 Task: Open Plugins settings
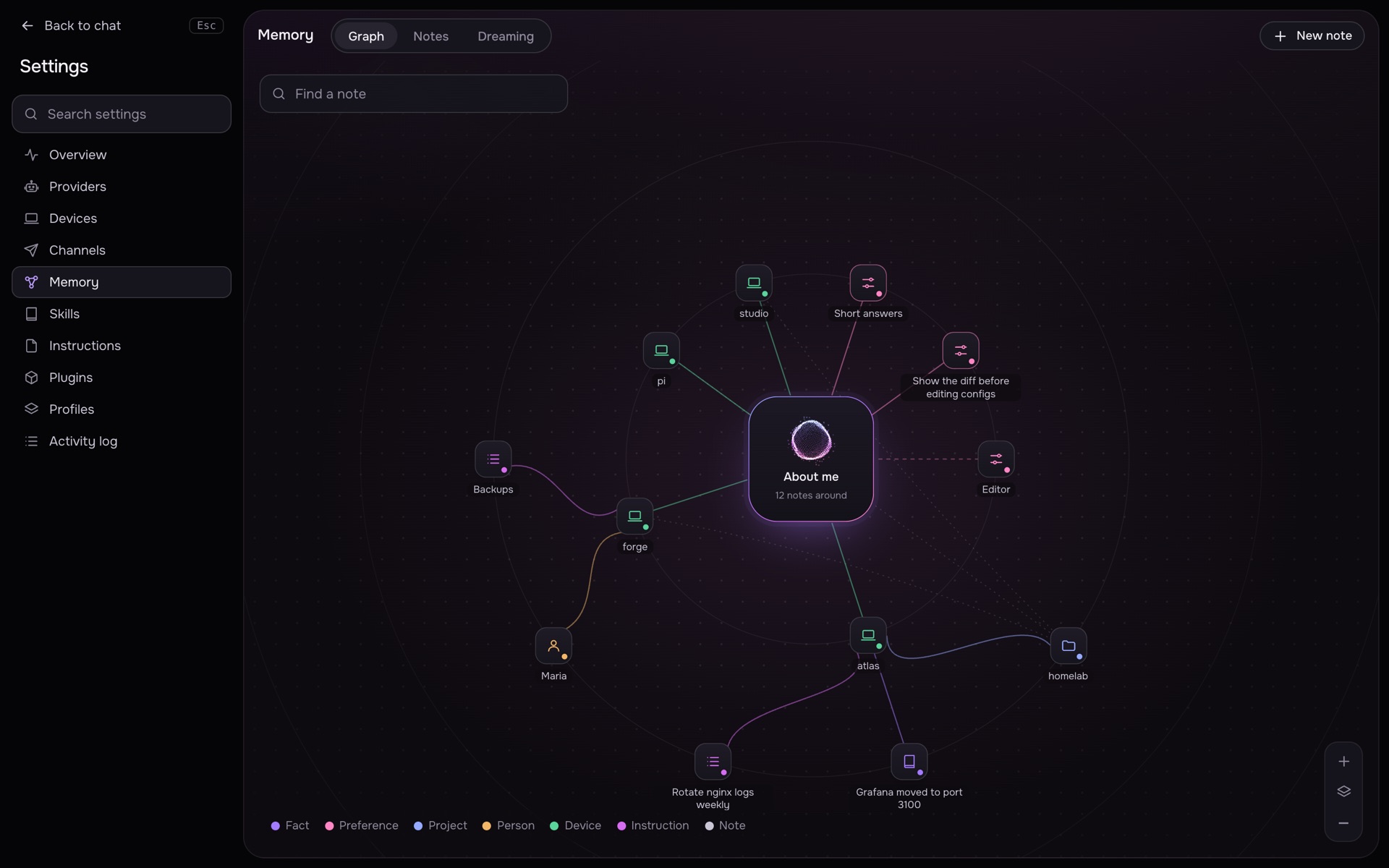click(x=122, y=378)
